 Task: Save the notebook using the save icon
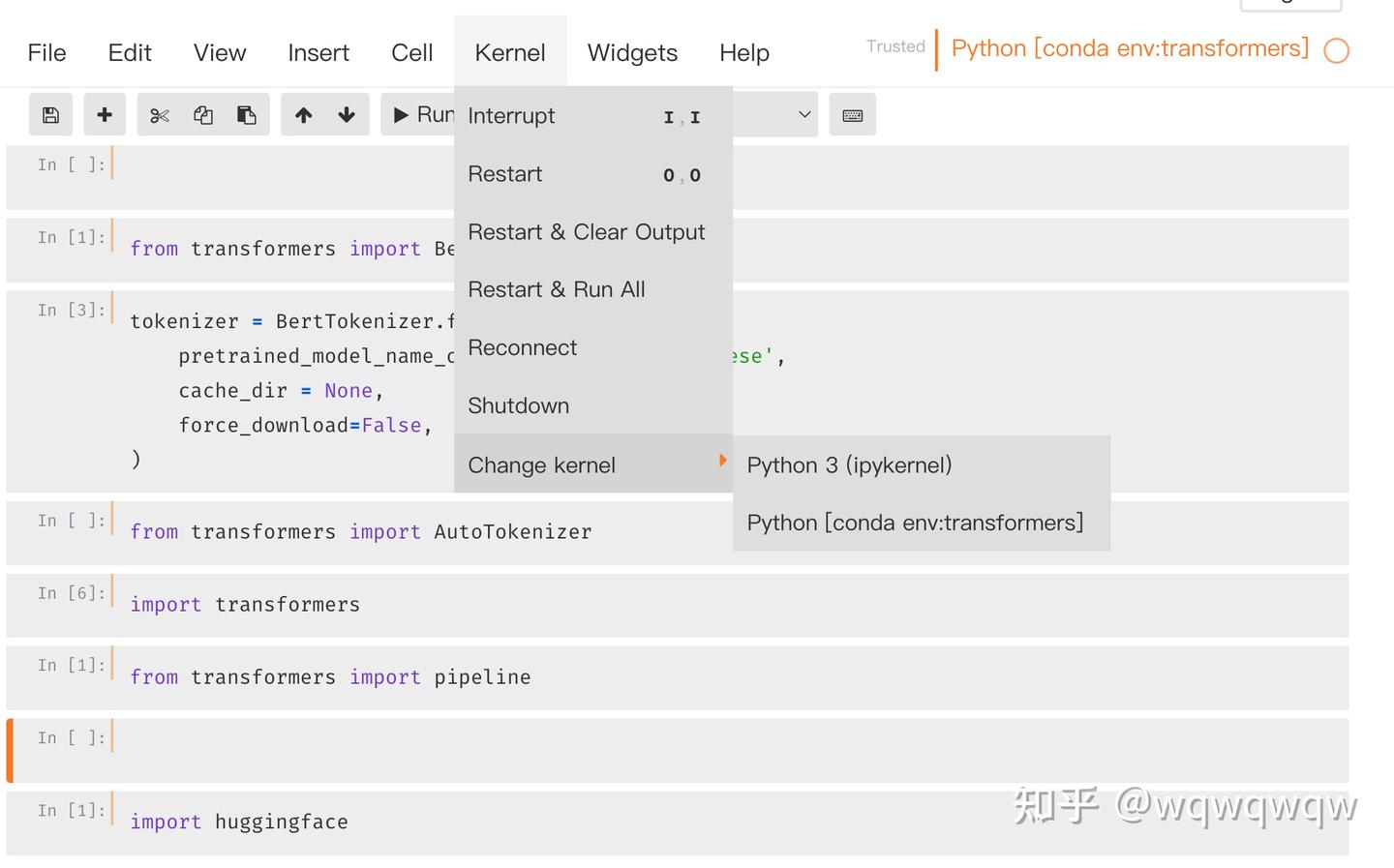pyautogui.click(x=50, y=114)
